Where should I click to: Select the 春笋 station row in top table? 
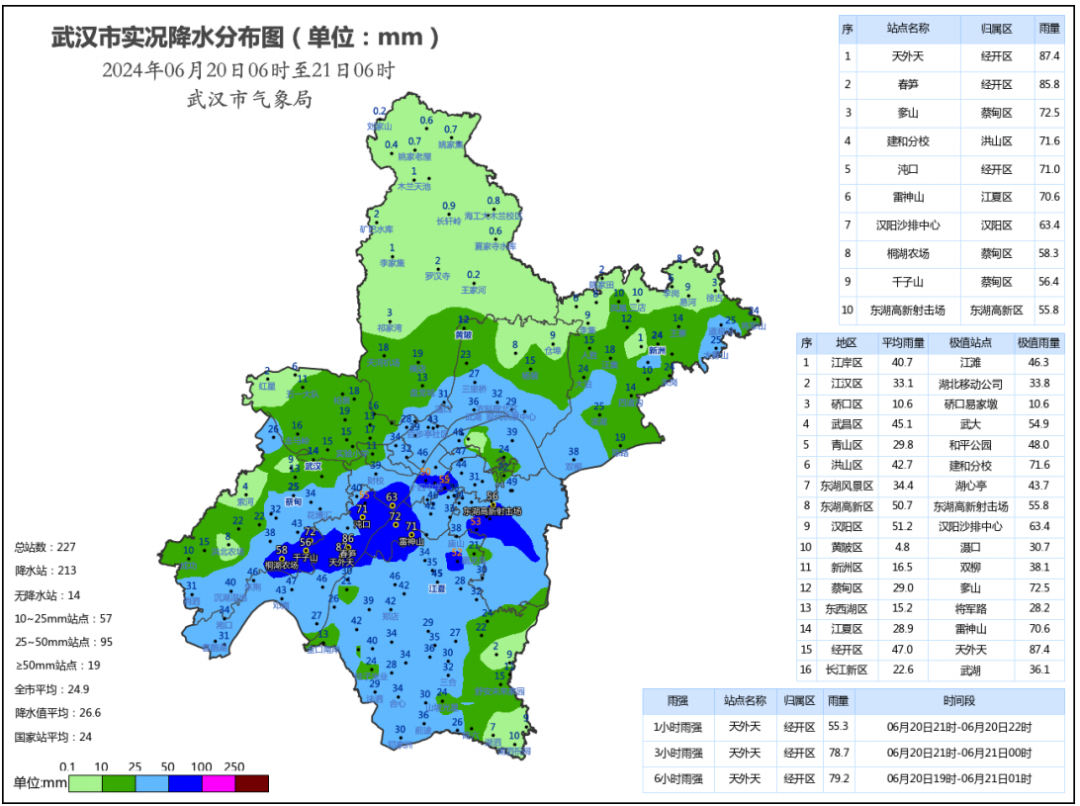[x=907, y=85]
